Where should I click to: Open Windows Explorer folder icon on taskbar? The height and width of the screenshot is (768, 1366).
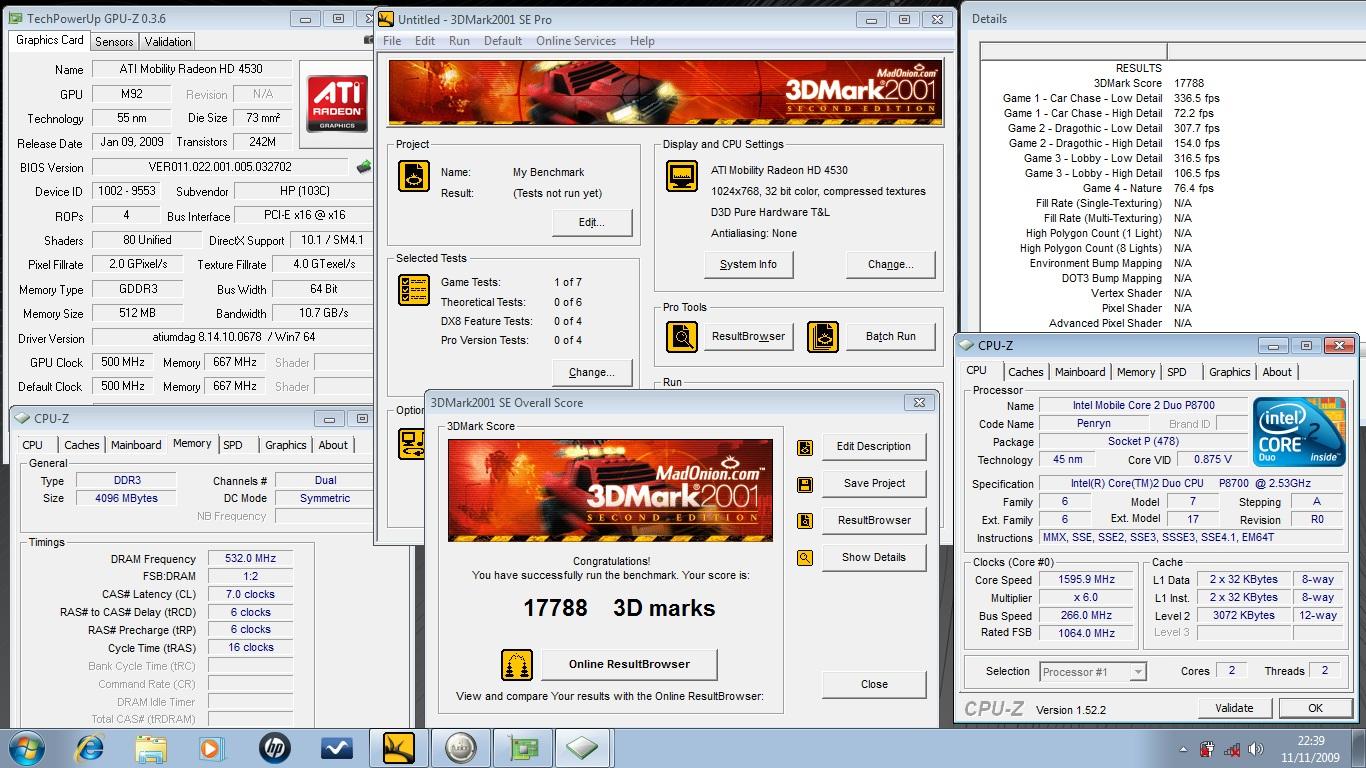point(151,748)
